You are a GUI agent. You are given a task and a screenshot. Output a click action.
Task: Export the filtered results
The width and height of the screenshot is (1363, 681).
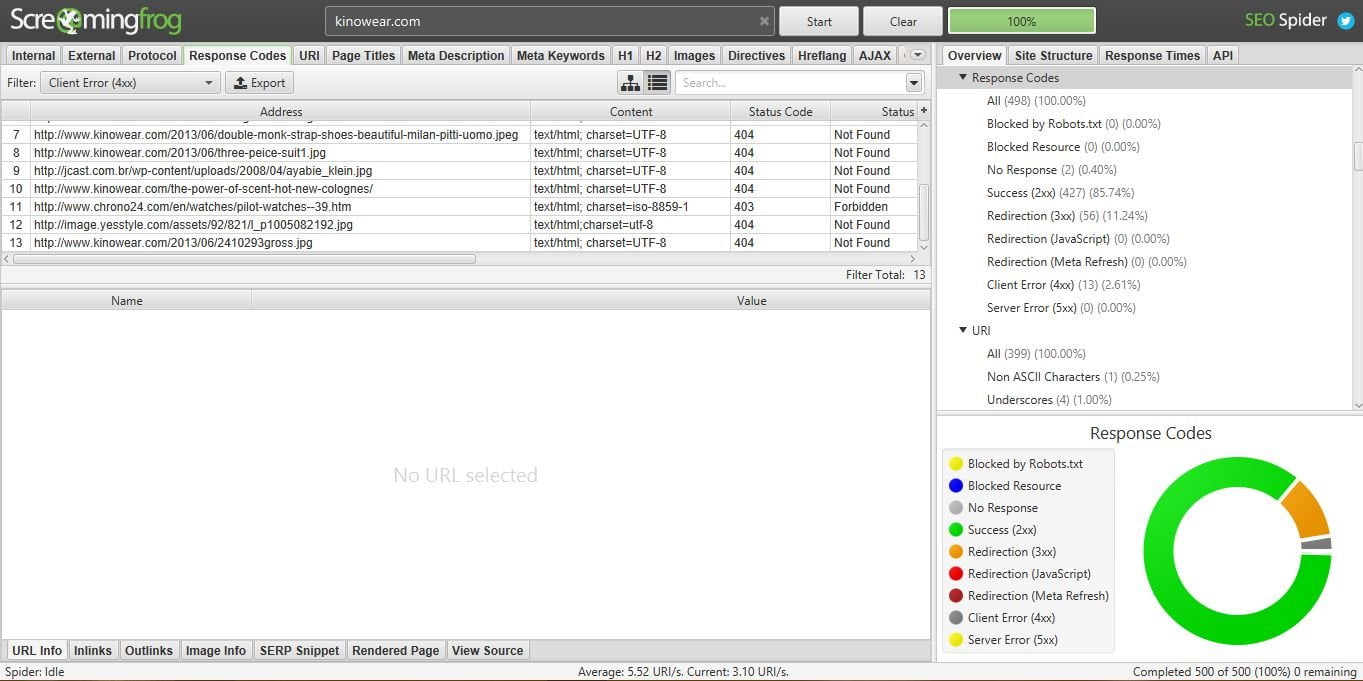260,83
